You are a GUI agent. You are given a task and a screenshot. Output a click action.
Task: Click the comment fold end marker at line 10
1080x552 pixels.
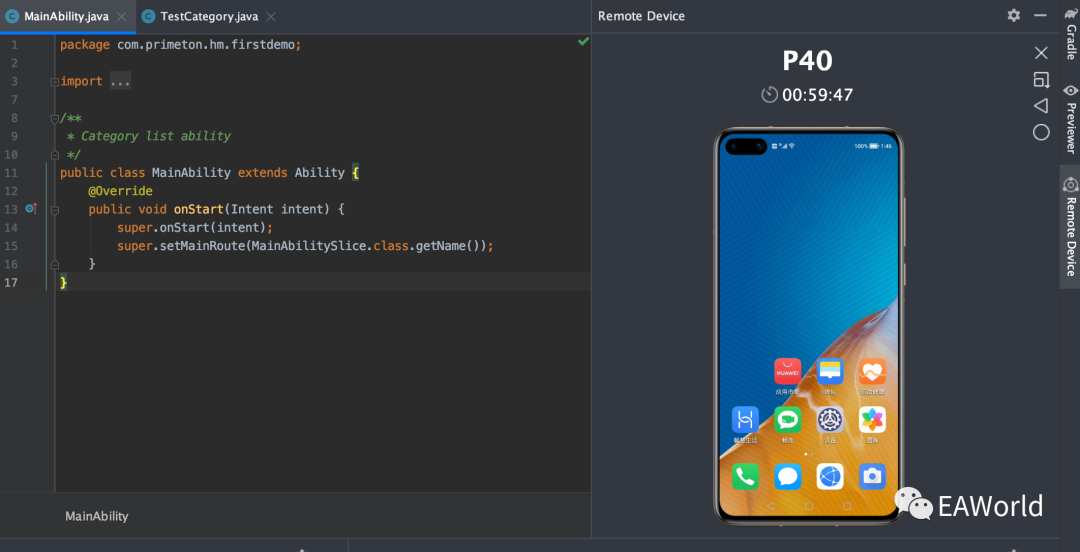point(54,154)
